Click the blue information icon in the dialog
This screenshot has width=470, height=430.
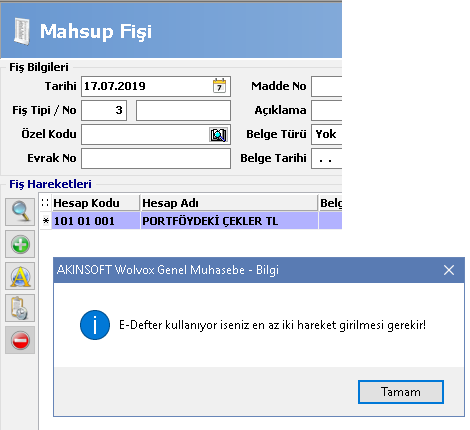point(95,325)
